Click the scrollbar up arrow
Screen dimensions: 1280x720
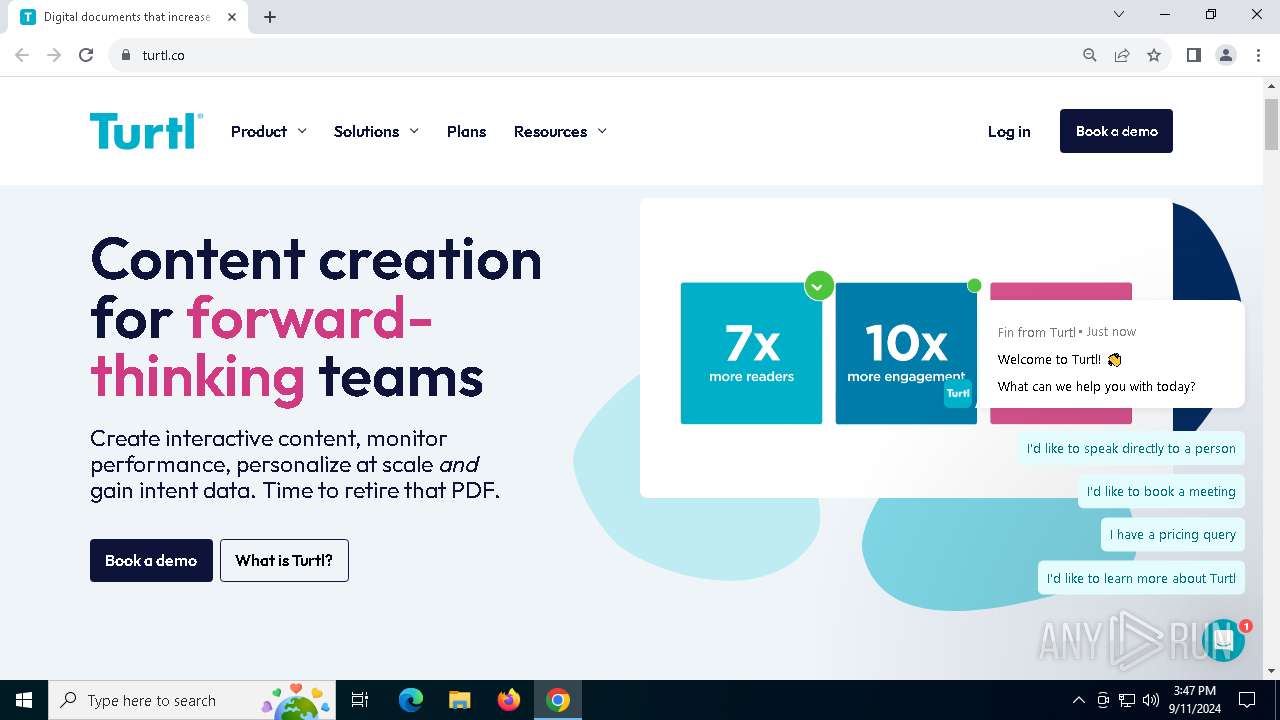[x=1271, y=85]
